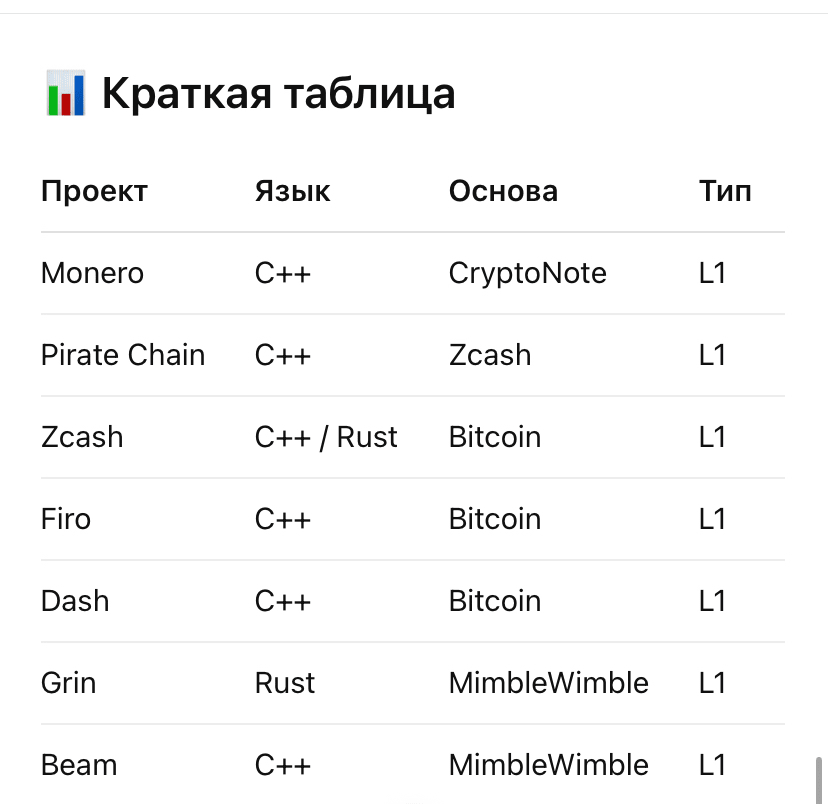Click MimbleWimble in the Beam row

point(548,765)
